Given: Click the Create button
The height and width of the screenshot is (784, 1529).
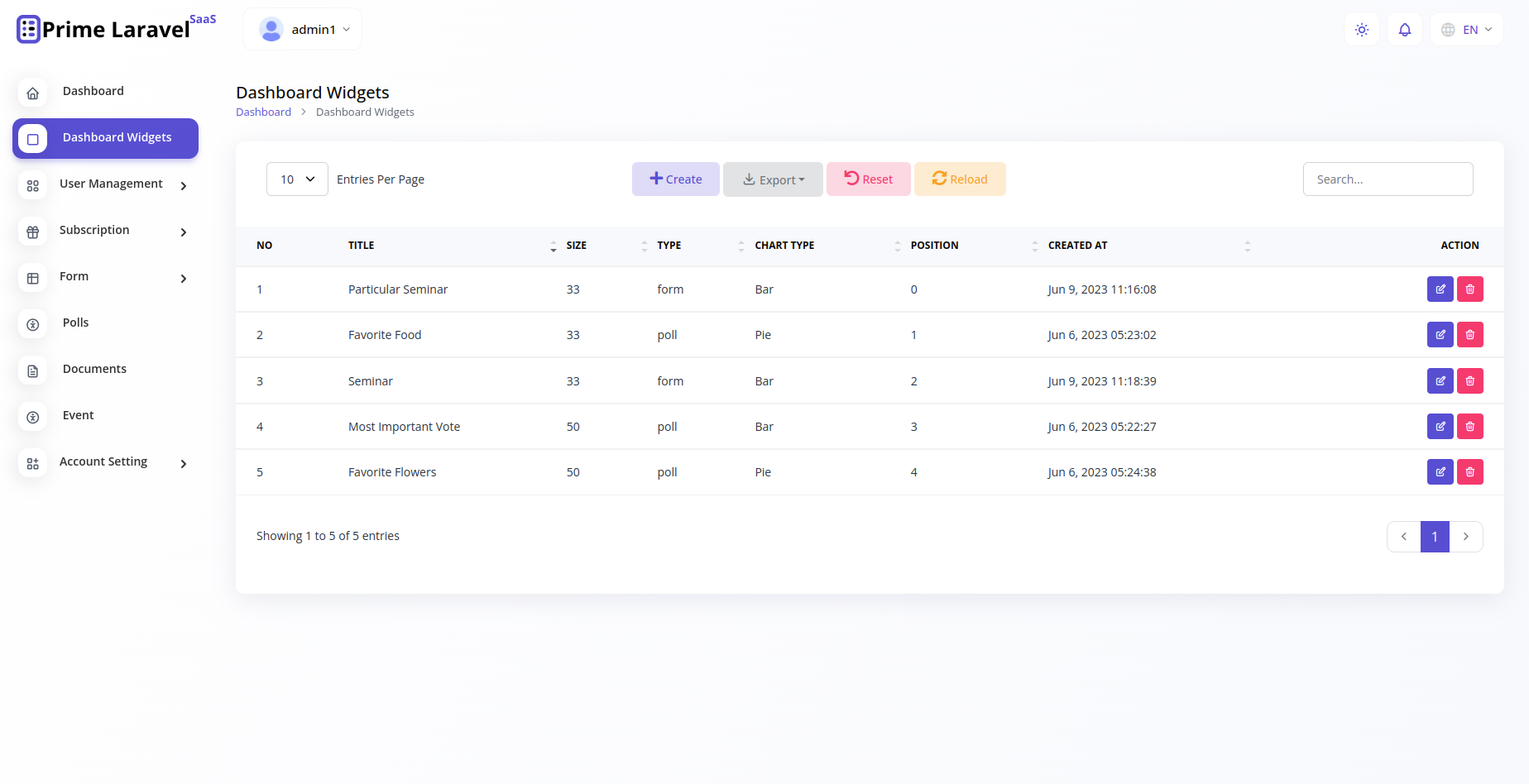Looking at the screenshot, I should (x=675, y=179).
